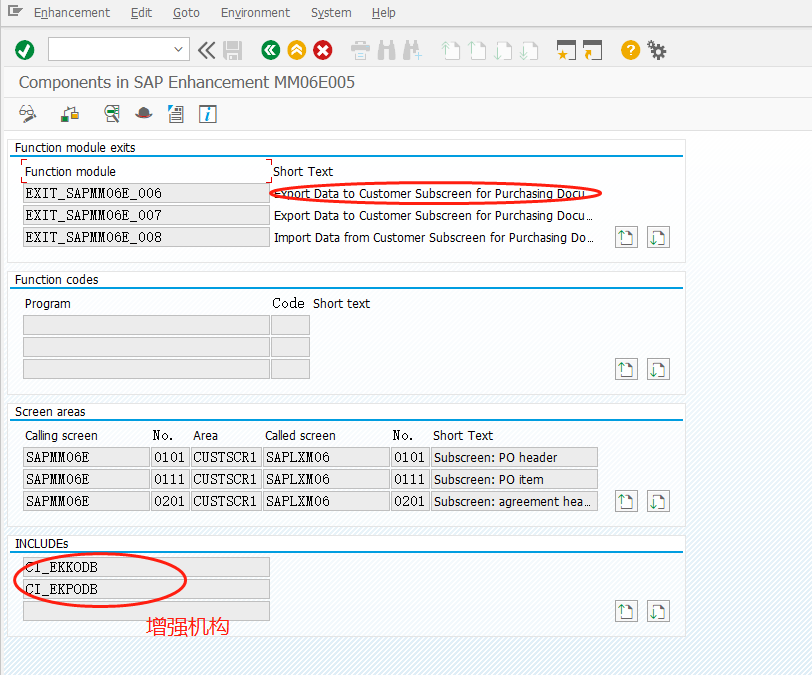
Task: Click the Where-Used List icon
Action: point(112,113)
